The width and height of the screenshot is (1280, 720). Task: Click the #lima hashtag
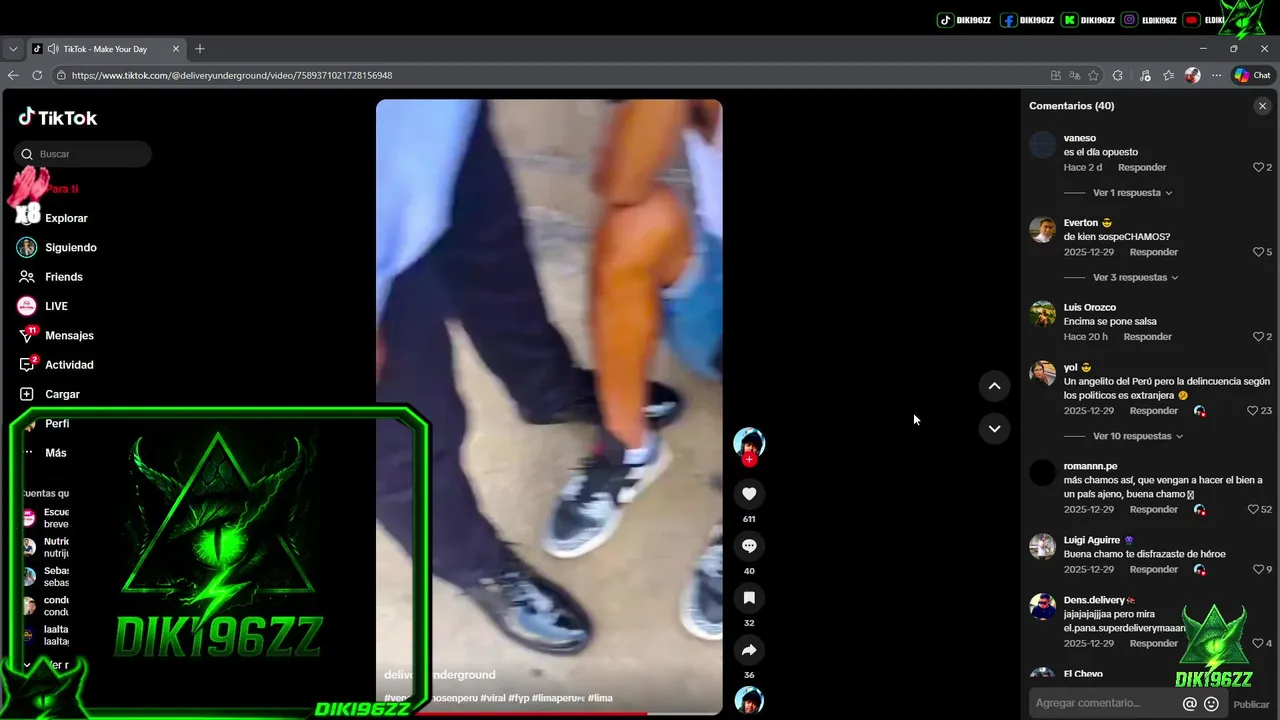pyautogui.click(x=600, y=698)
